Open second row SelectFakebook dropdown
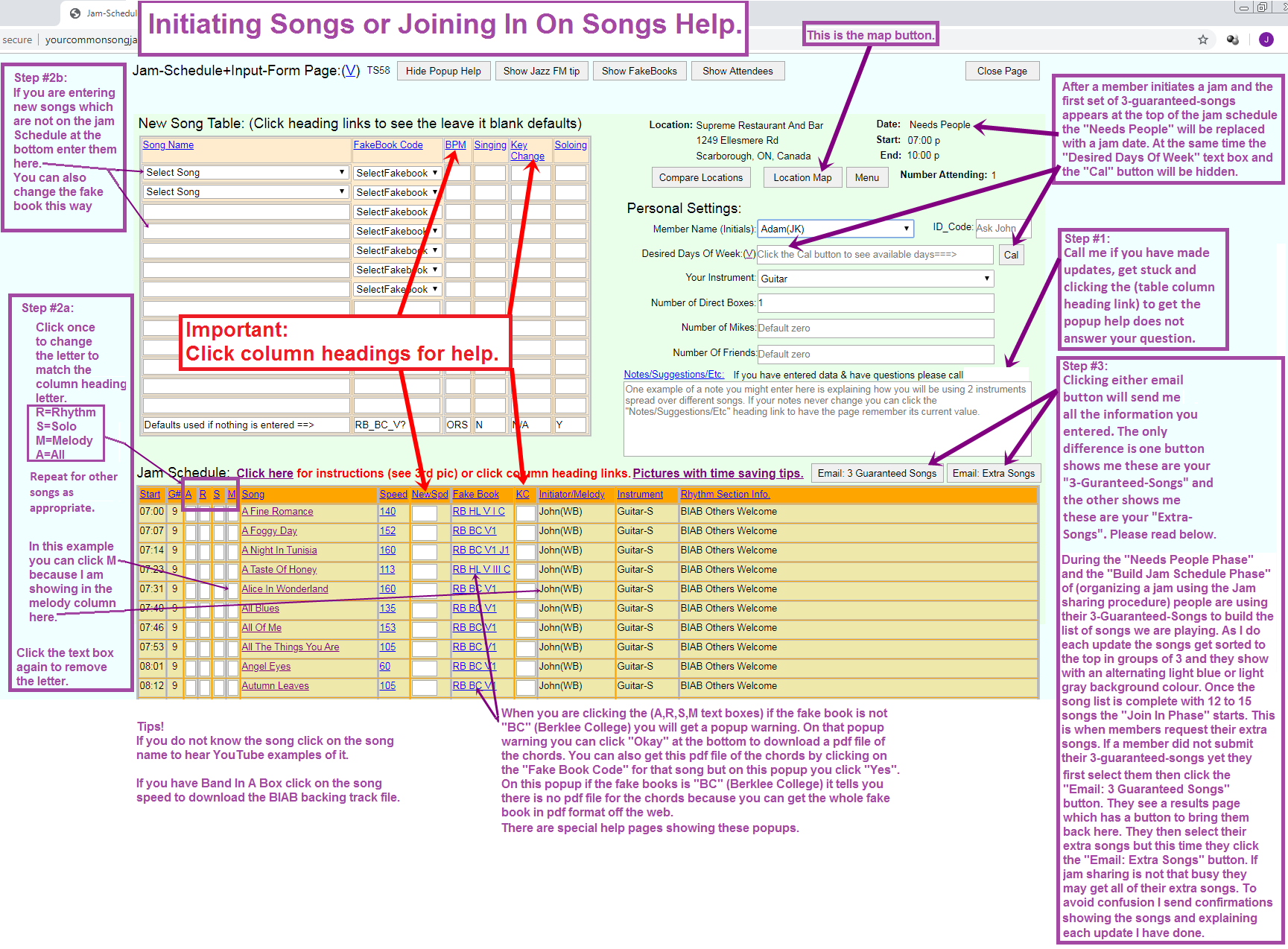This screenshot has height=949, width=1288. click(x=397, y=192)
